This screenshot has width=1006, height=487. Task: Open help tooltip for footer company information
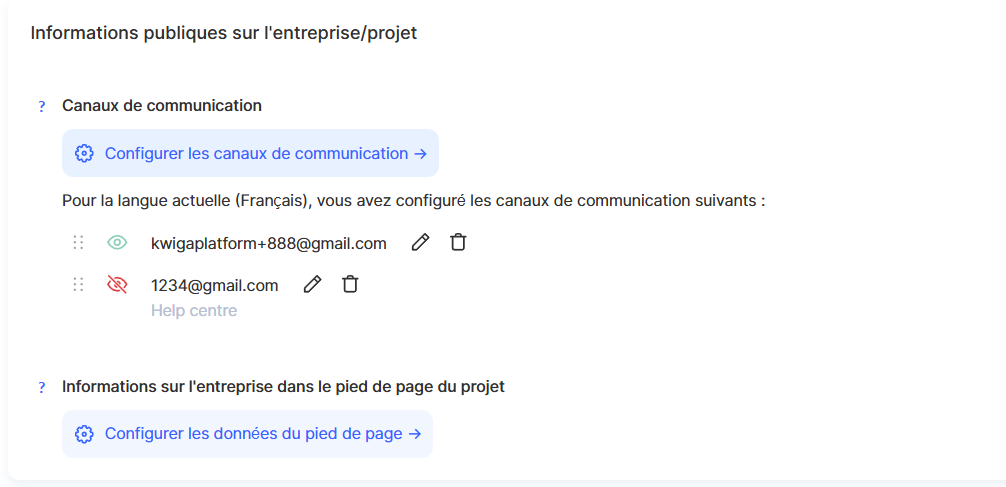click(42, 387)
